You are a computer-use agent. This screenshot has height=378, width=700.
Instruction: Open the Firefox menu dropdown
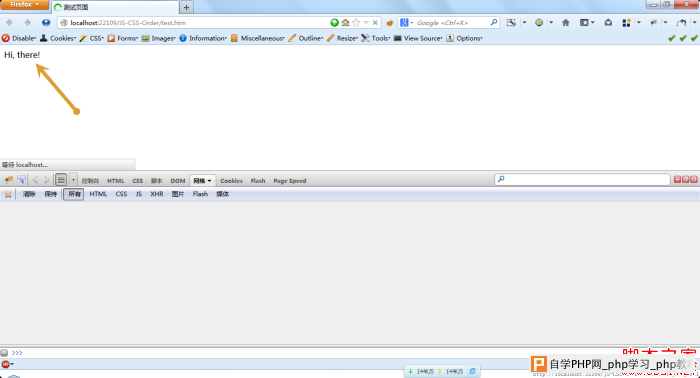25,4
